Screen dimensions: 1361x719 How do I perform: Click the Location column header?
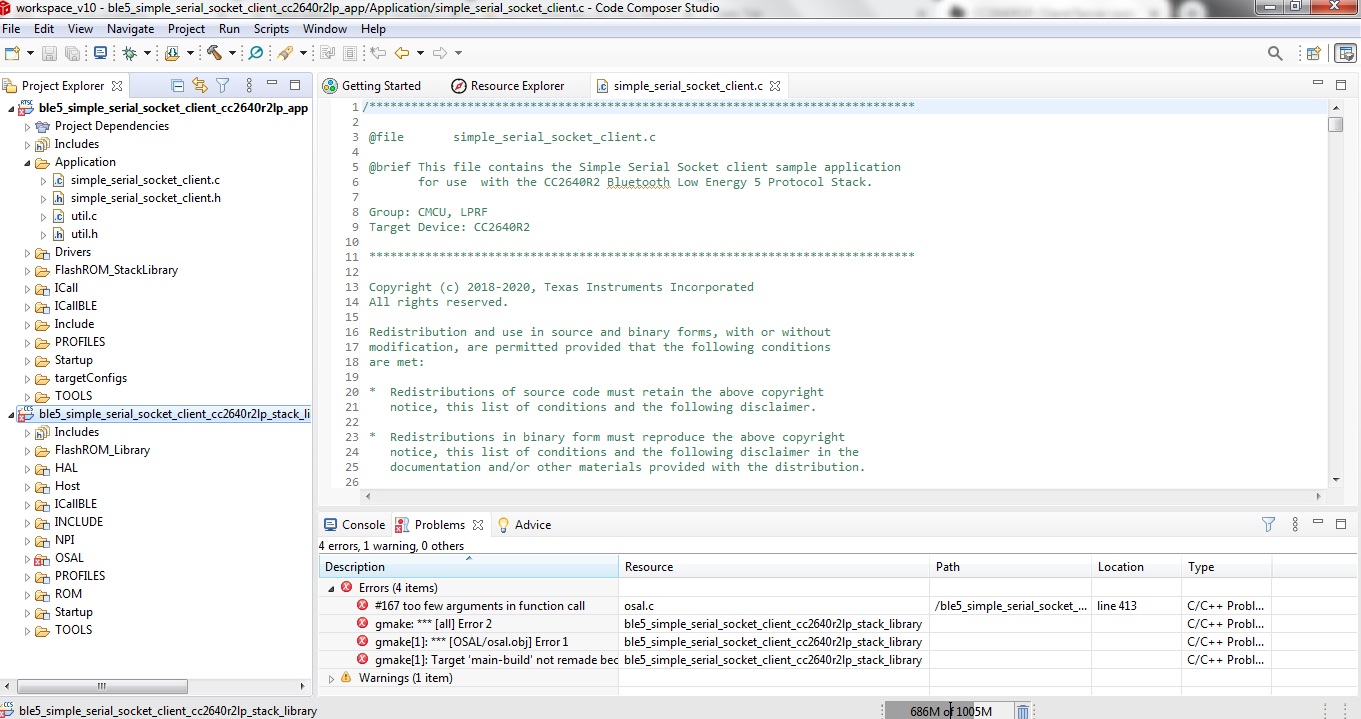(1137, 567)
